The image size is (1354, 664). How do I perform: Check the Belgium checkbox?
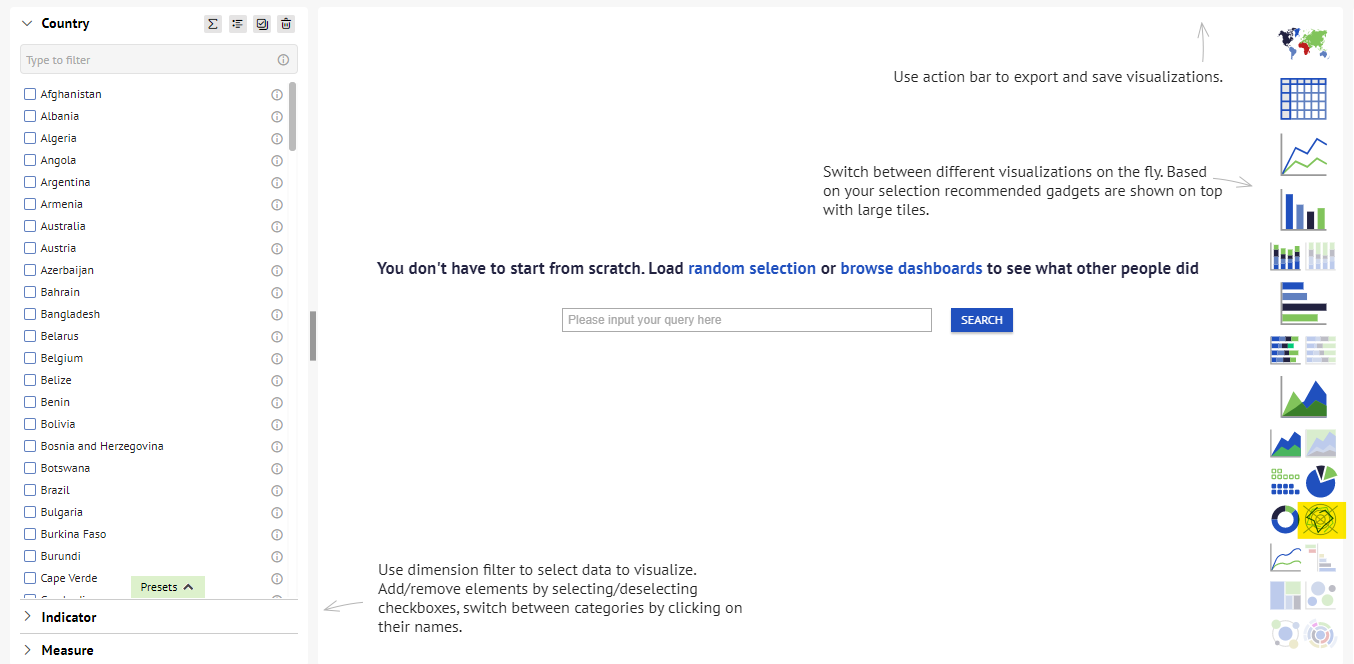pyautogui.click(x=30, y=358)
